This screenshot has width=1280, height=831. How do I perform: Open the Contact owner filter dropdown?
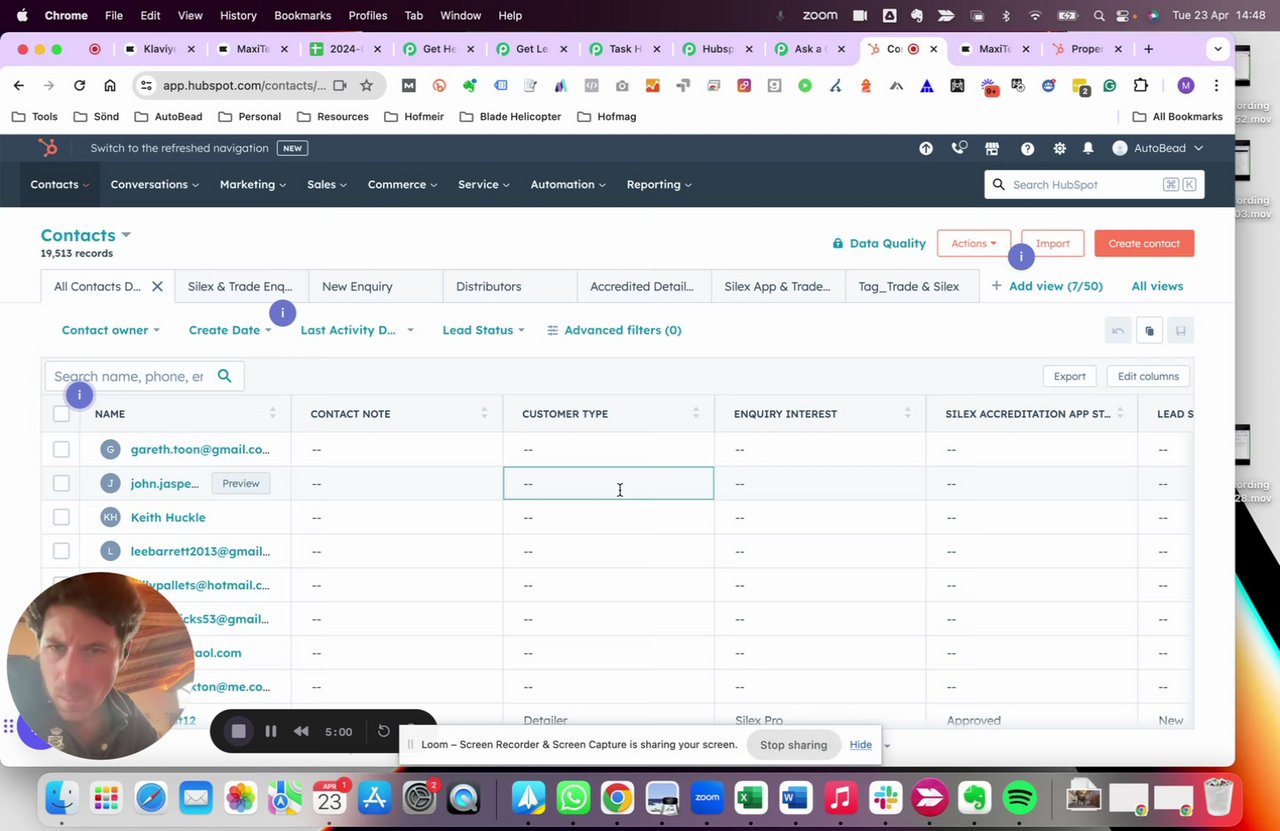[x=110, y=330]
